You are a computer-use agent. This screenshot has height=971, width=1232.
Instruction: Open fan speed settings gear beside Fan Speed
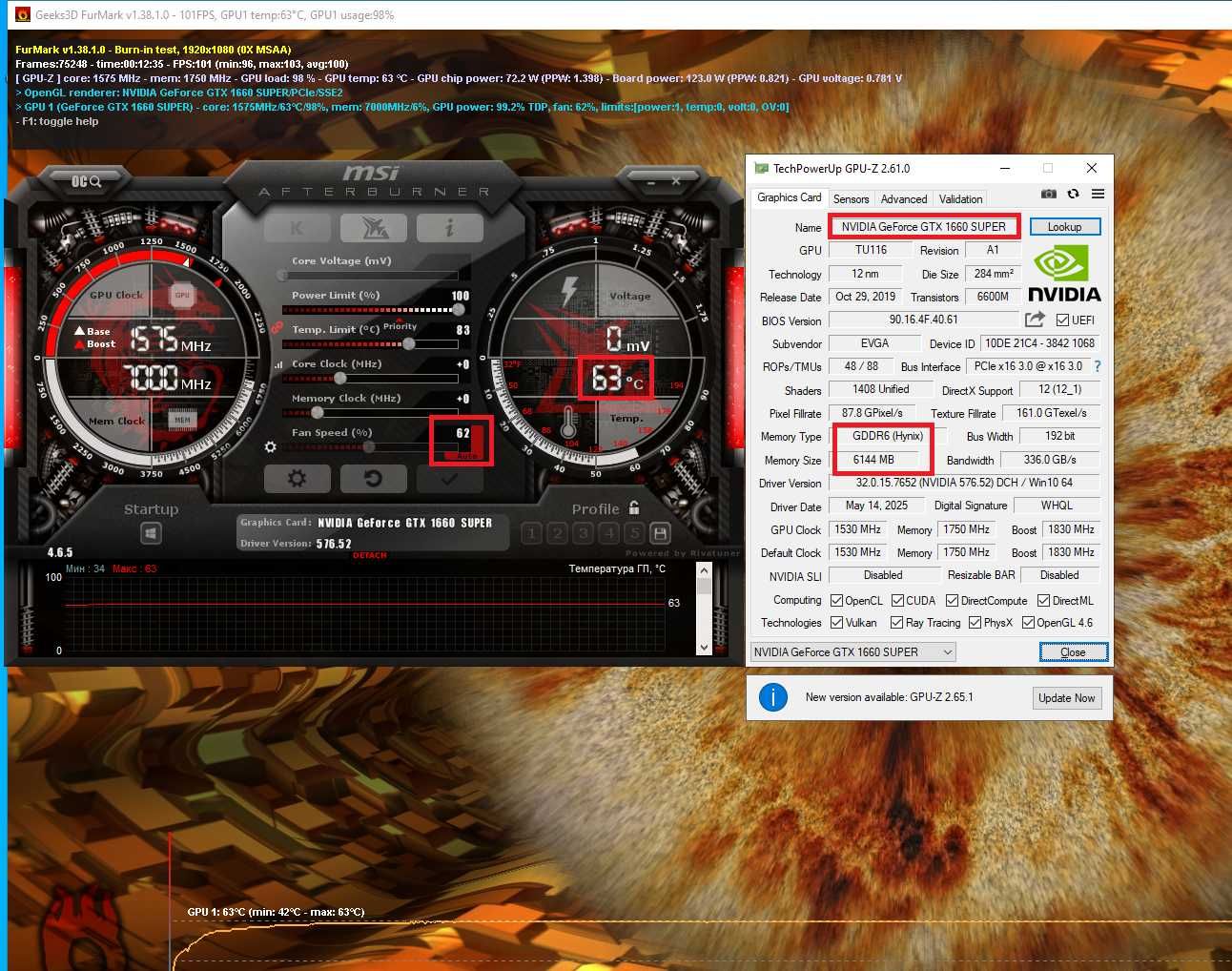271,446
